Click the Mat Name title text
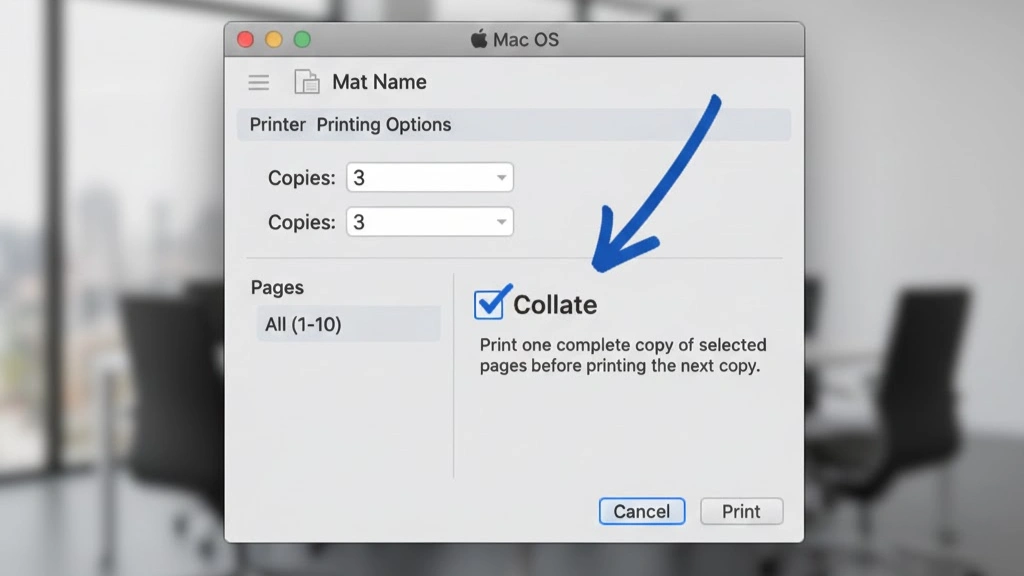 379,82
